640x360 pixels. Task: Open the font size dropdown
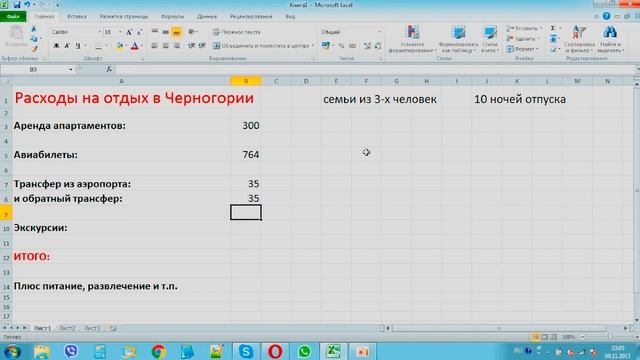[x=120, y=32]
